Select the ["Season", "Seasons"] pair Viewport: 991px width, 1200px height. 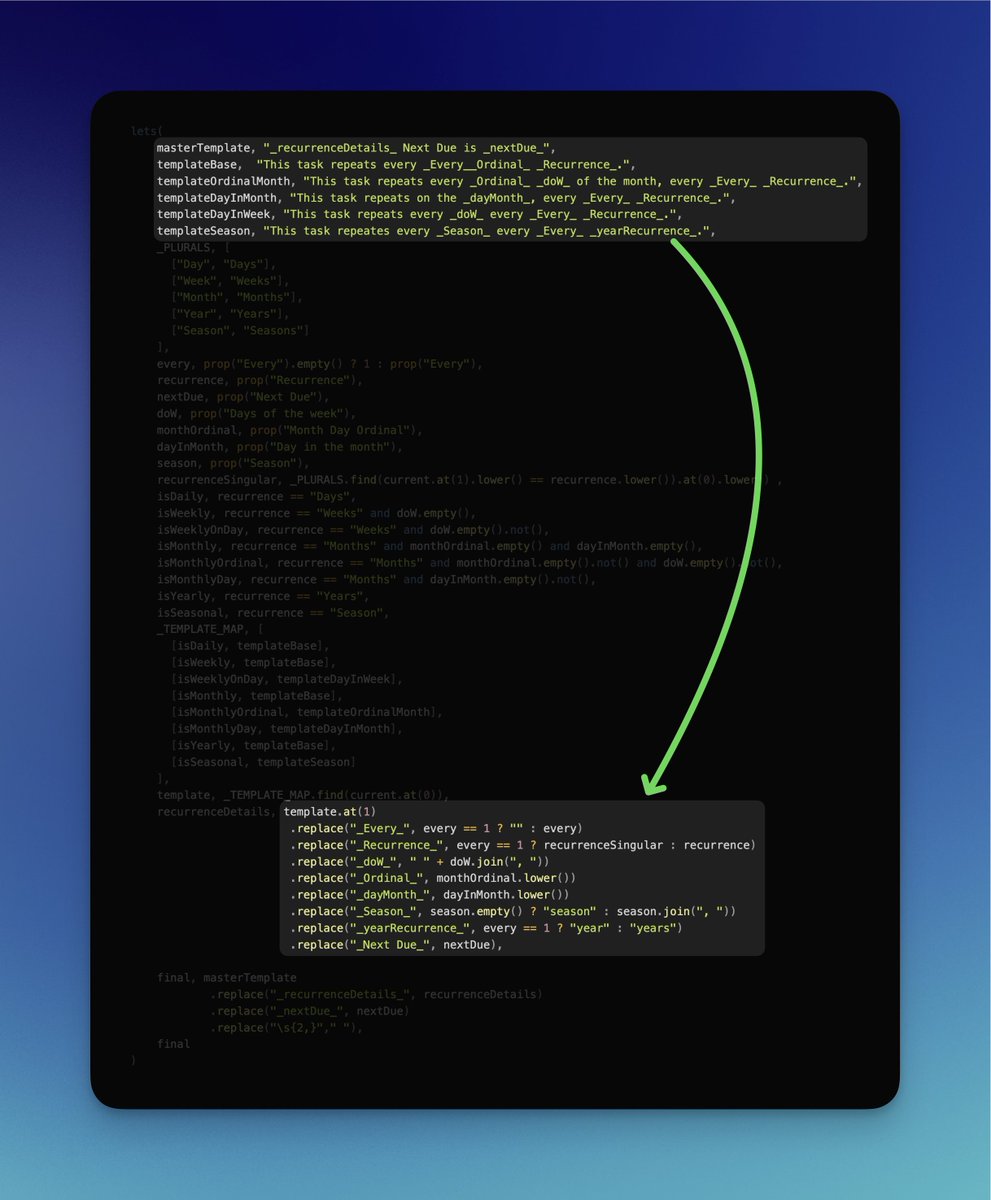(x=240, y=331)
